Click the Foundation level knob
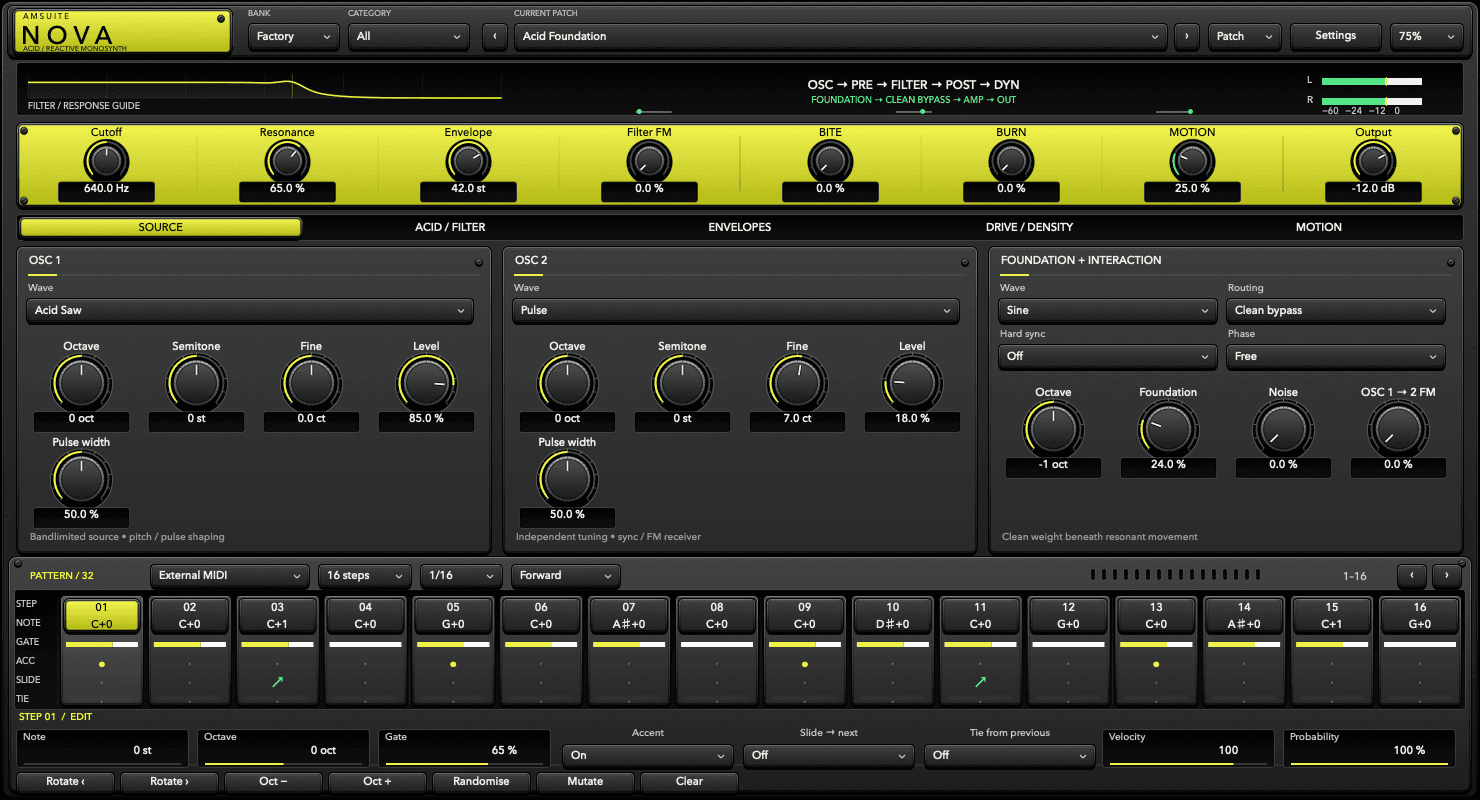Screen dimensions: 1480x800 pyautogui.click(x=1168, y=429)
